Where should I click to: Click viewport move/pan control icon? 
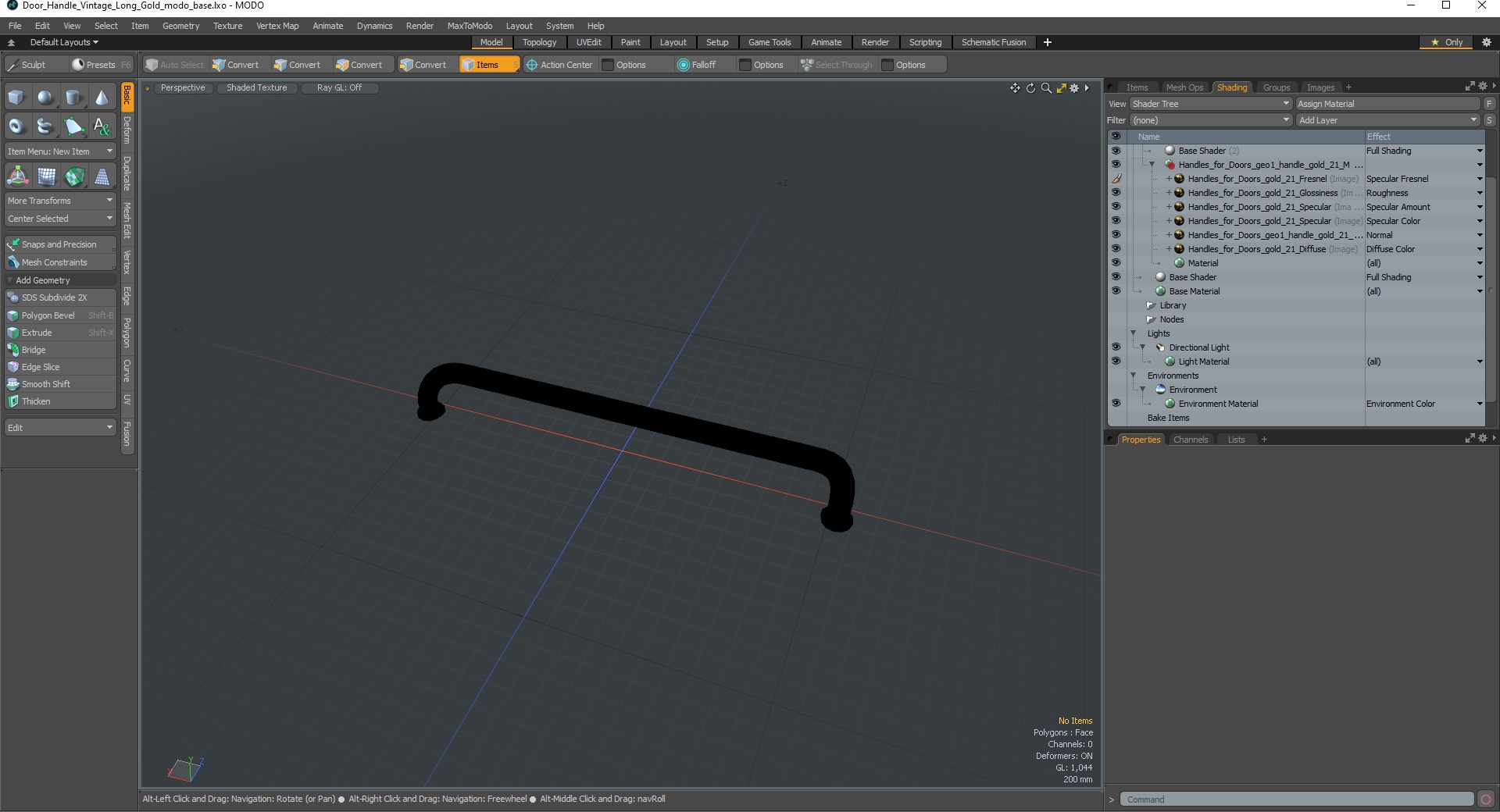click(1015, 88)
